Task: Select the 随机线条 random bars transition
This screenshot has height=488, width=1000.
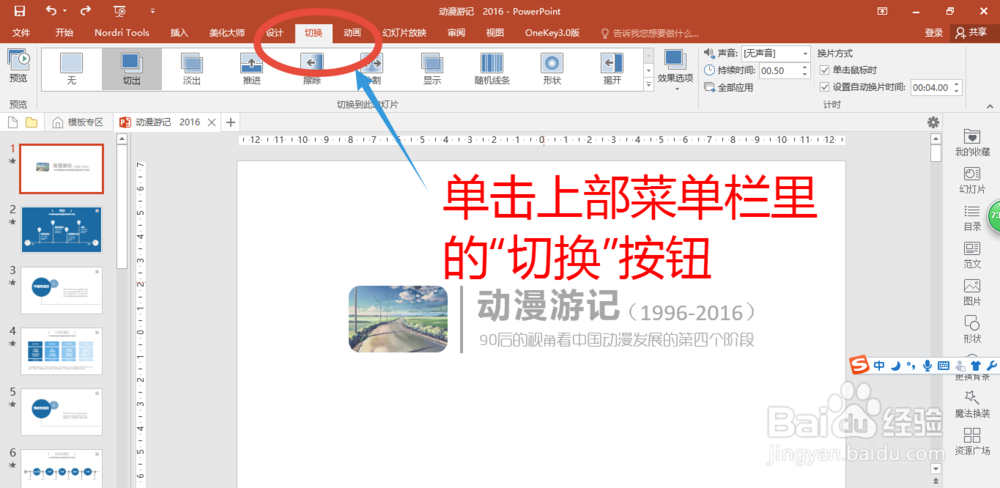Action: tap(492, 69)
